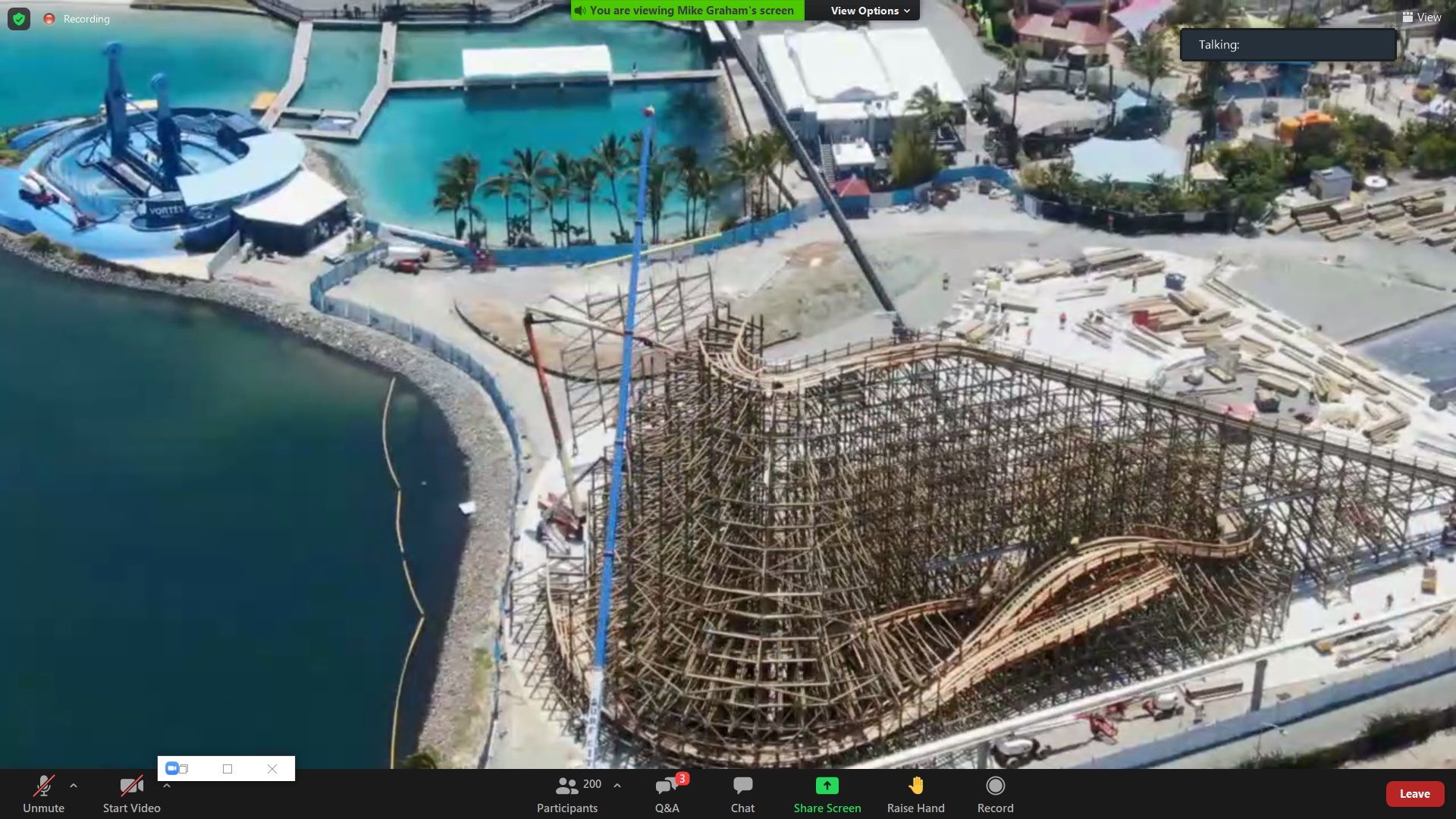Open the View layout menu

click(x=1421, y=17)
